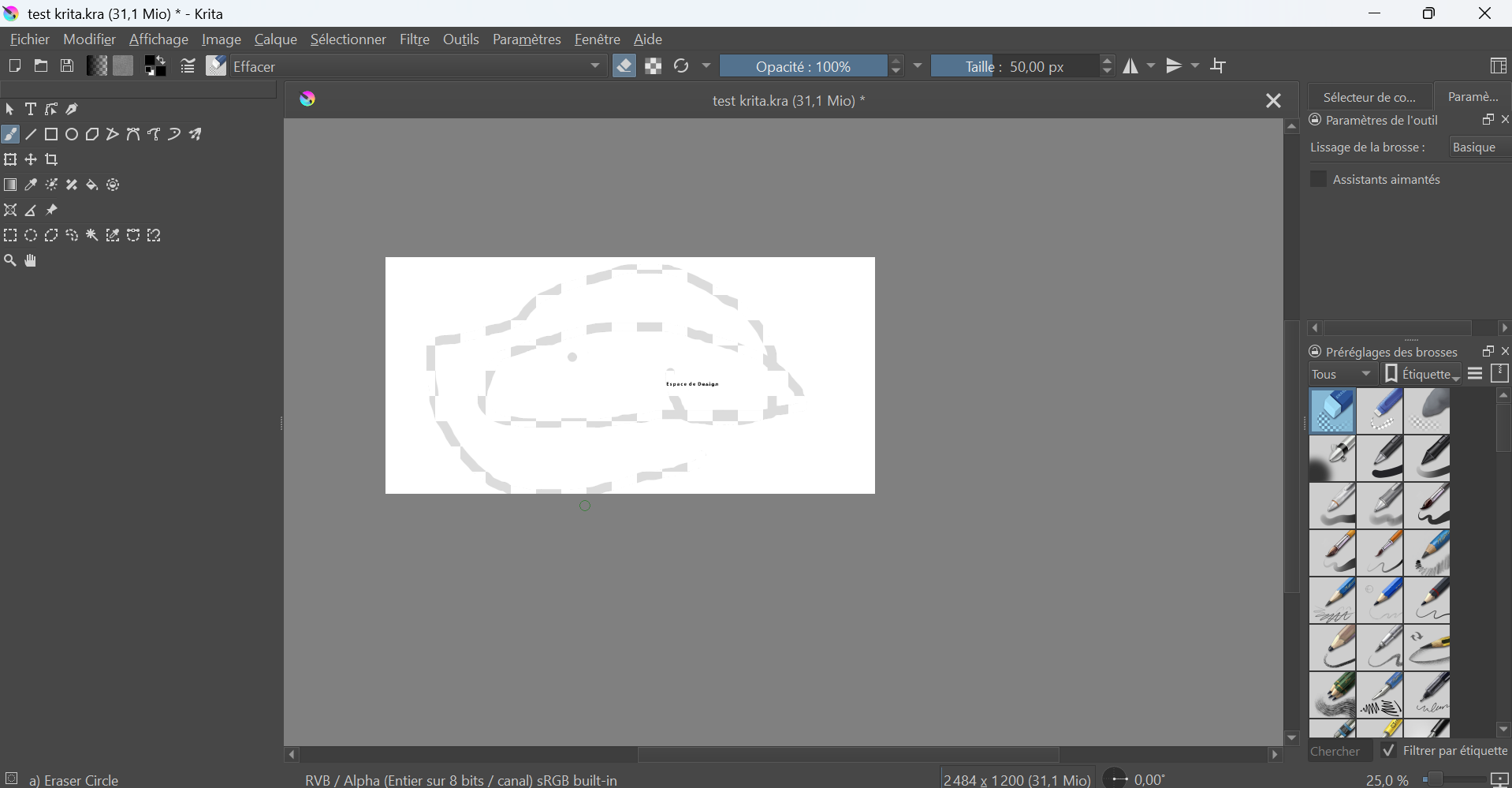The width and height of the screenshot is (1512, 788).
Task: Select the Fill bucket tool
Action: coord(93,185)
